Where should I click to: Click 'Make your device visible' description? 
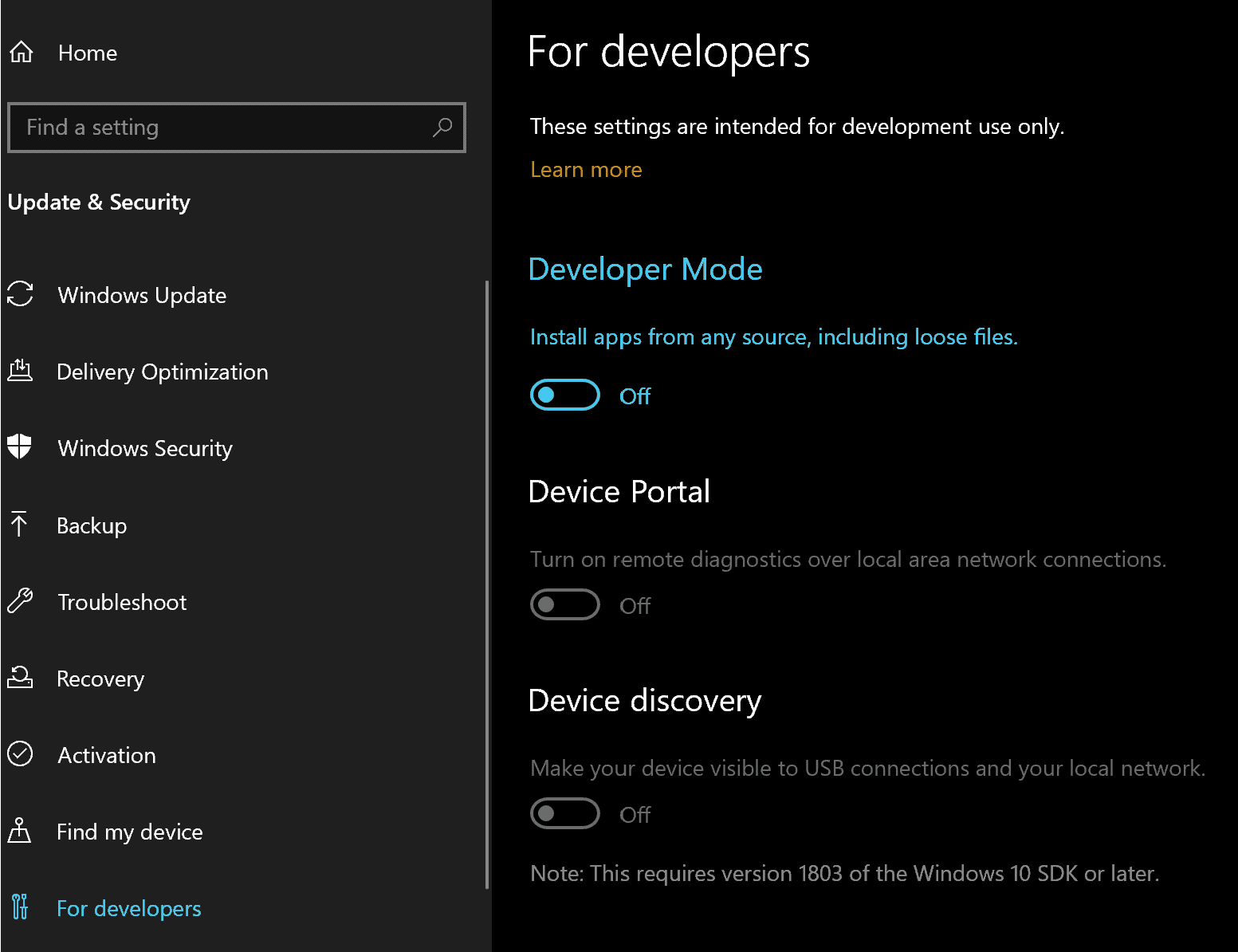(x=868, y=769)
